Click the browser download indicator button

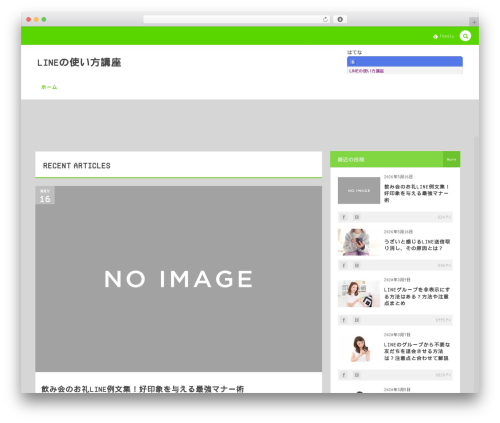pos(340,19)
